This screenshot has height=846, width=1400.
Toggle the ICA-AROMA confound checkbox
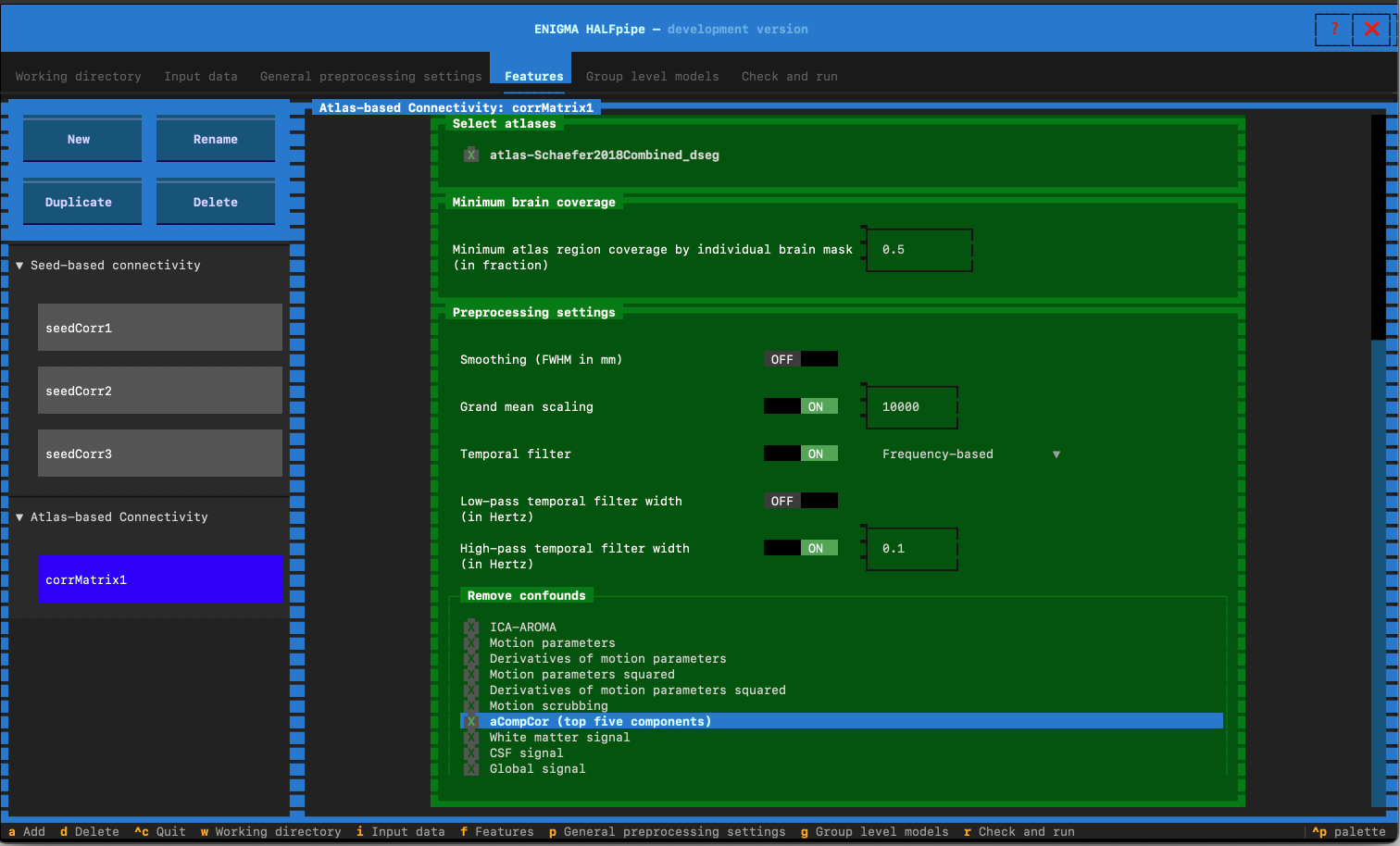(471, 628)
